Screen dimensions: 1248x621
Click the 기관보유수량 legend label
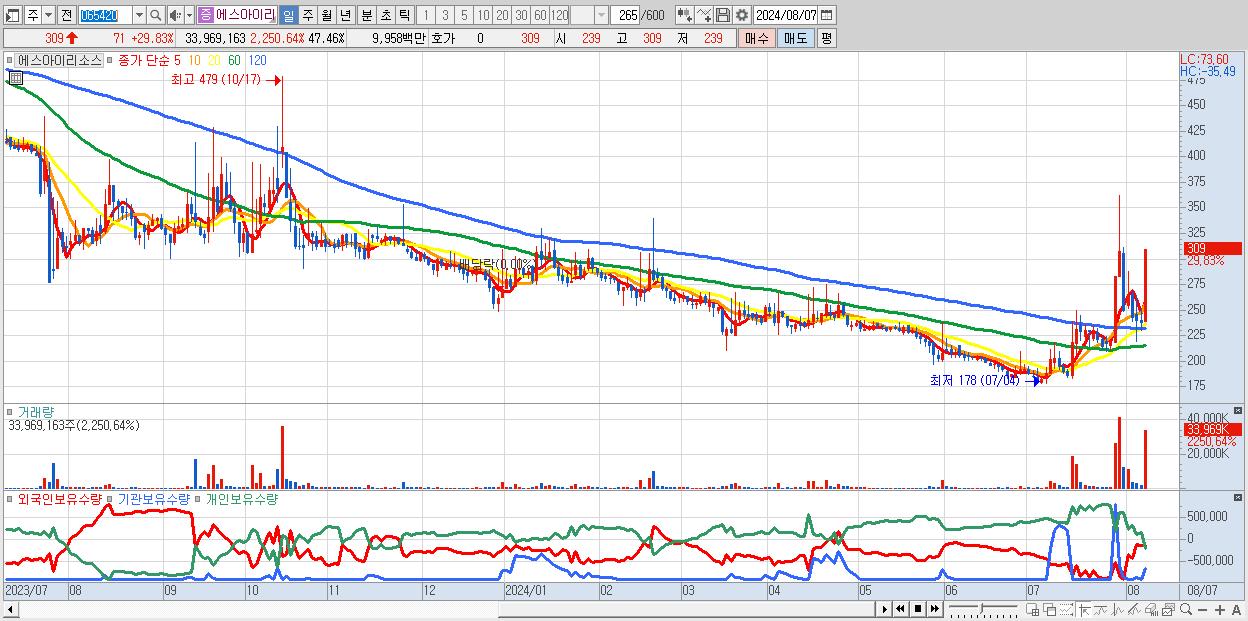click(x=153, y=499)
